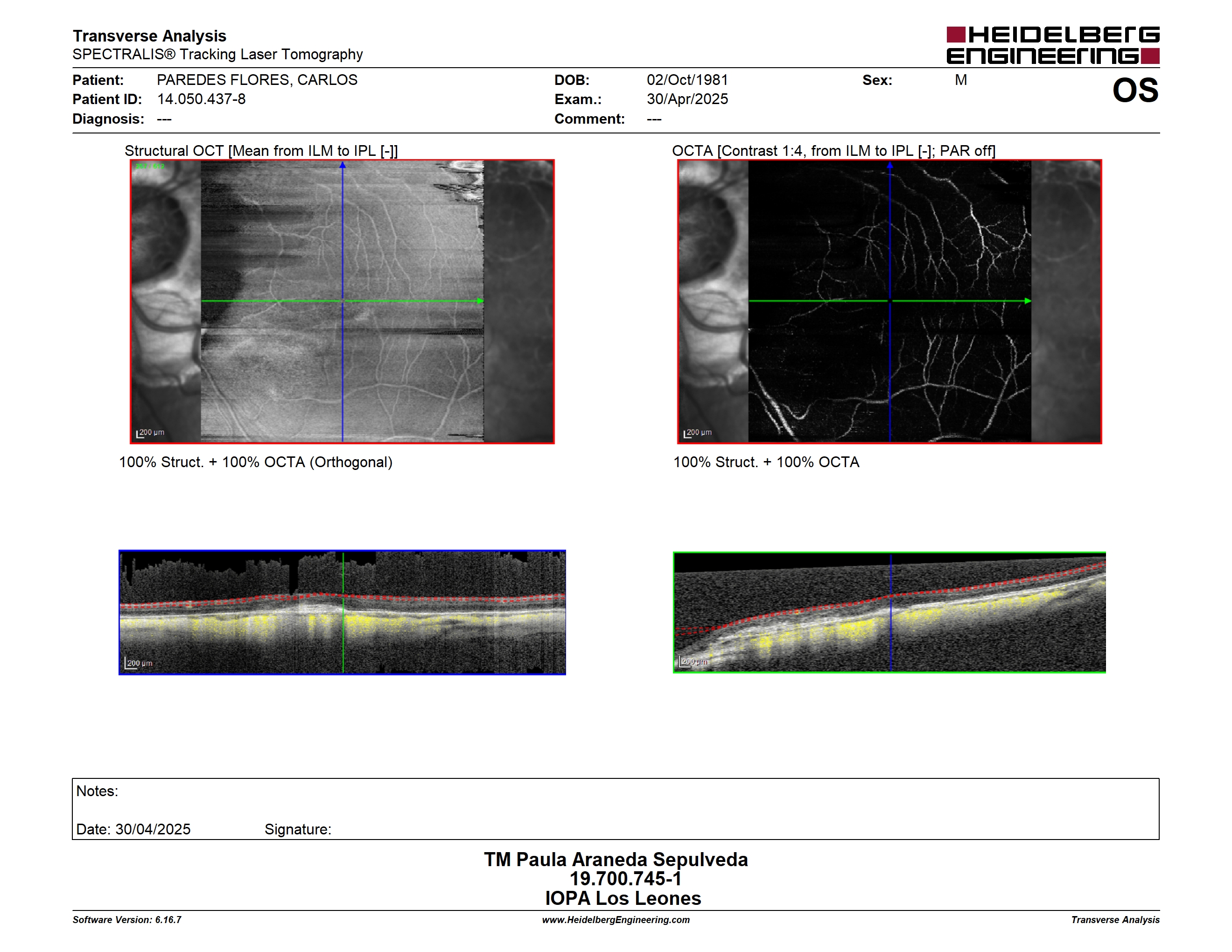Click the ID number 19.700.745-1
The width and height of the screenshot is (1232, 952).
[625, 879]
